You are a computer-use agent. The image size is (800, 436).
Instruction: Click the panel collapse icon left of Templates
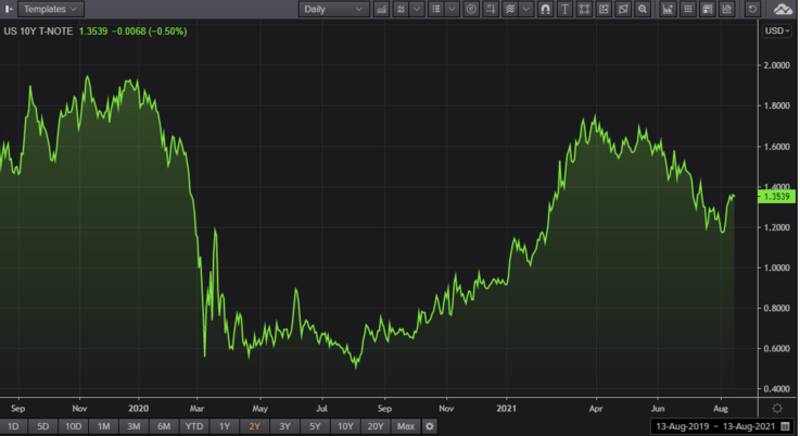[9, 9]
